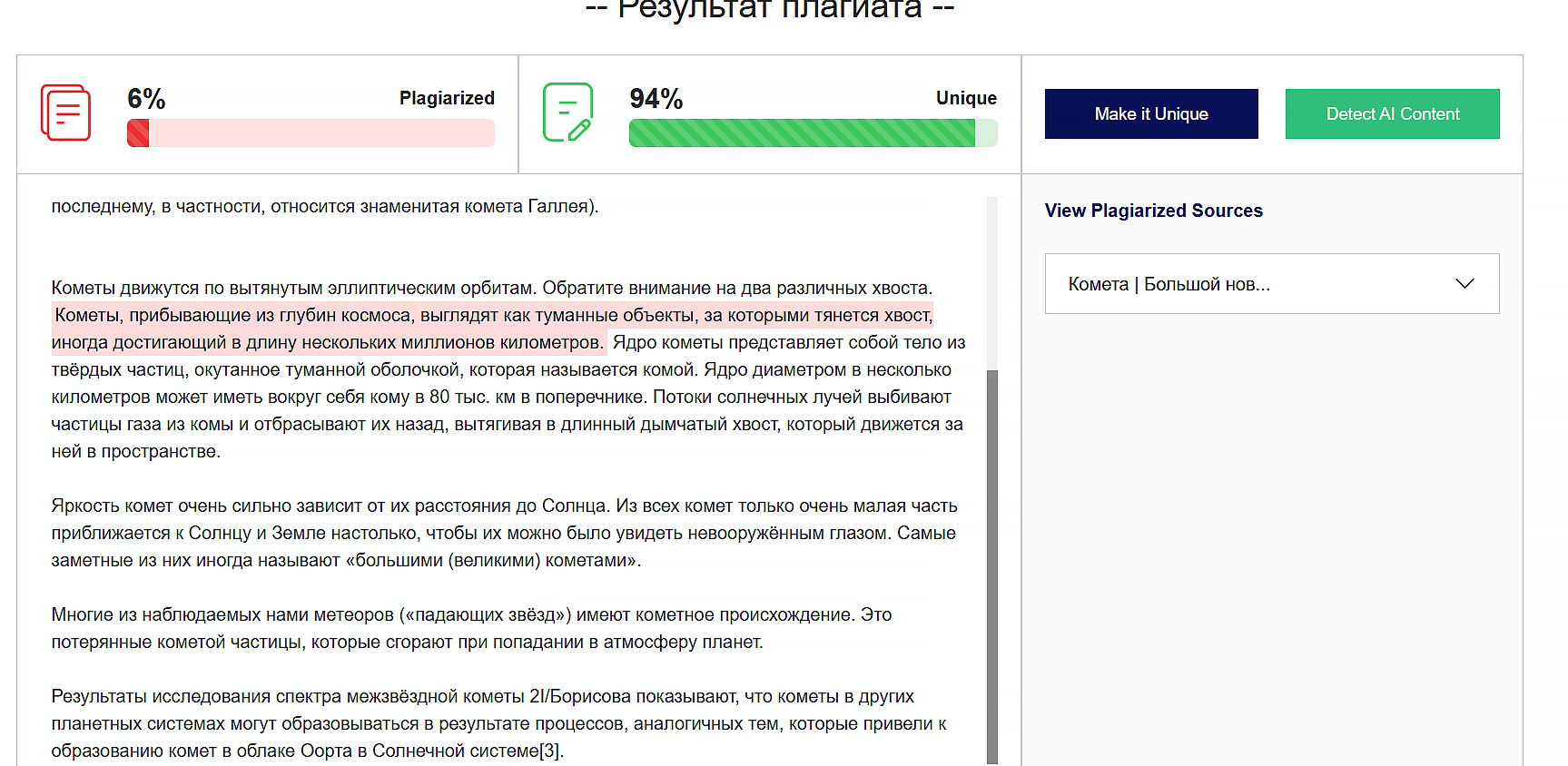Click the chevron arrow of the source entry
1568x766 pixels.
1464,284
